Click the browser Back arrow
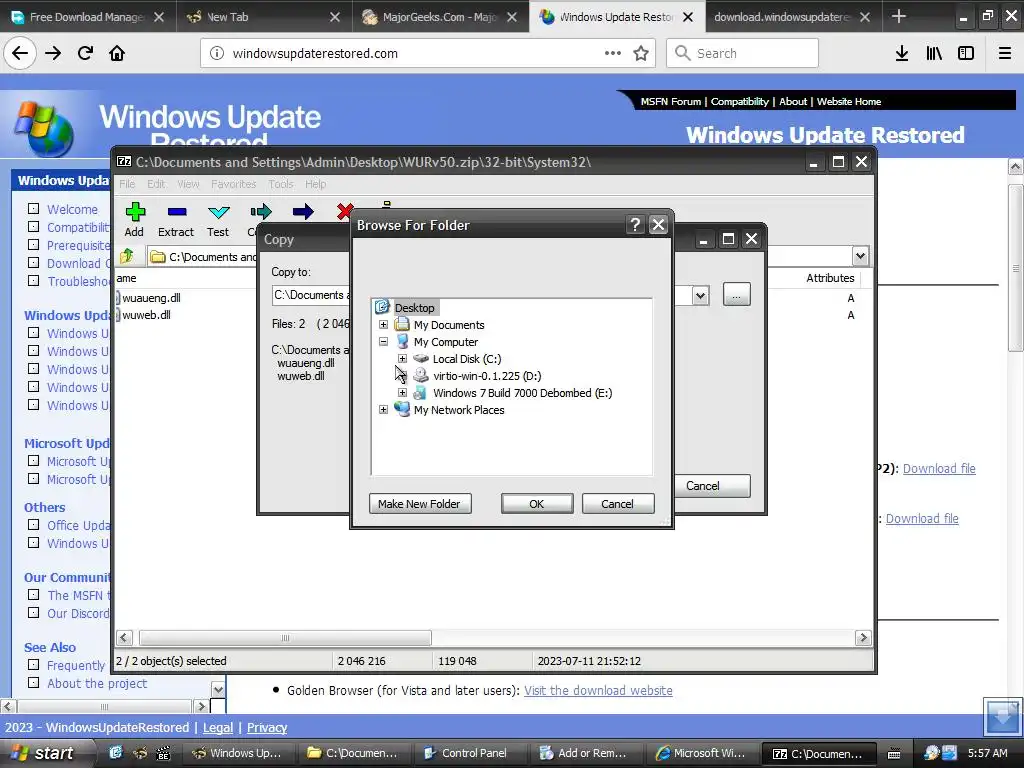 20,53
